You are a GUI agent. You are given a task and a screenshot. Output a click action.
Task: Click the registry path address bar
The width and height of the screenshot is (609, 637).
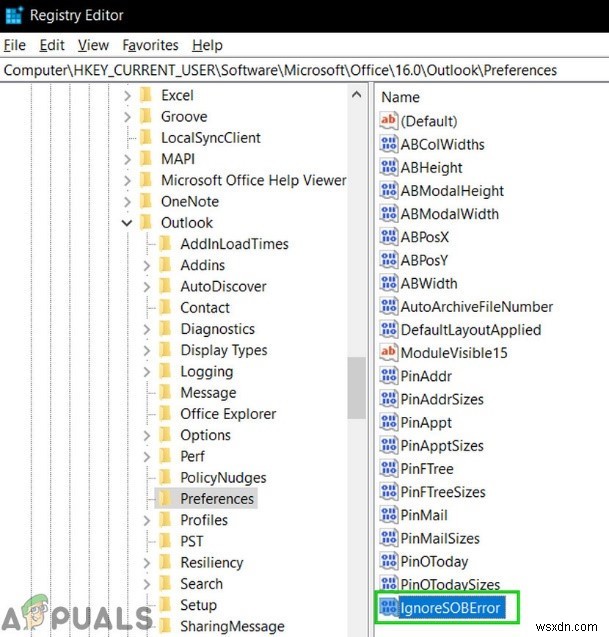coord(304,70)
